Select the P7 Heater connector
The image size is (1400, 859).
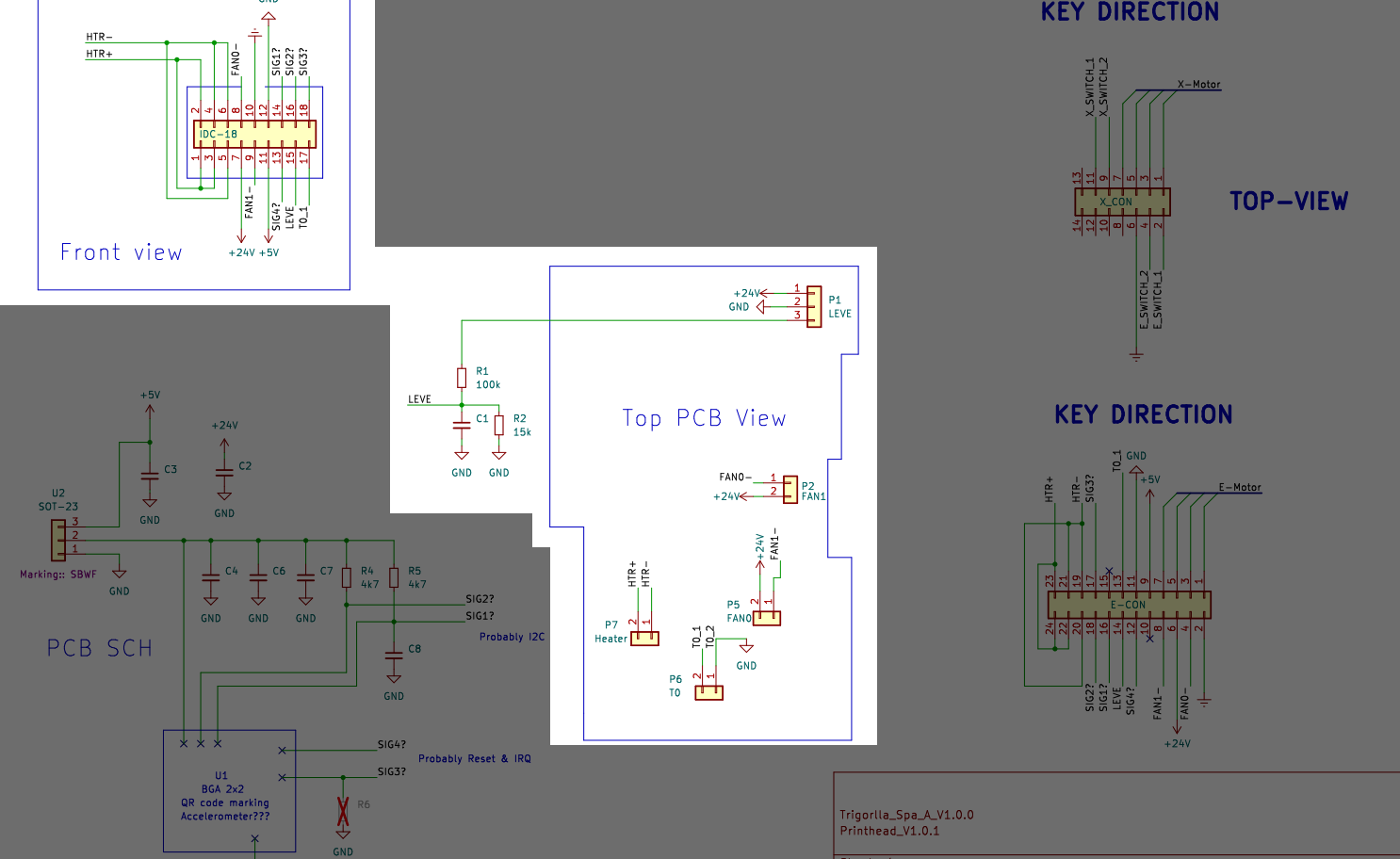(x=644, y=638)
